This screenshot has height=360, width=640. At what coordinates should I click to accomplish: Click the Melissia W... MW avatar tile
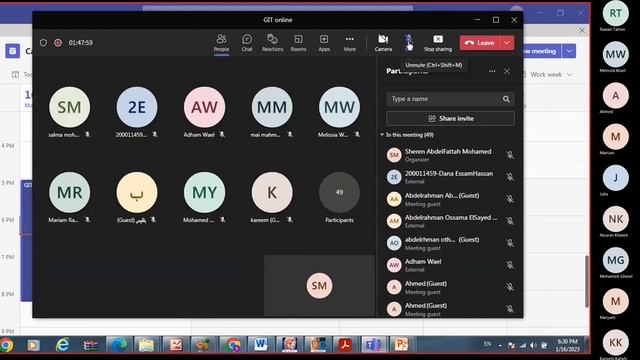point(339,107)
